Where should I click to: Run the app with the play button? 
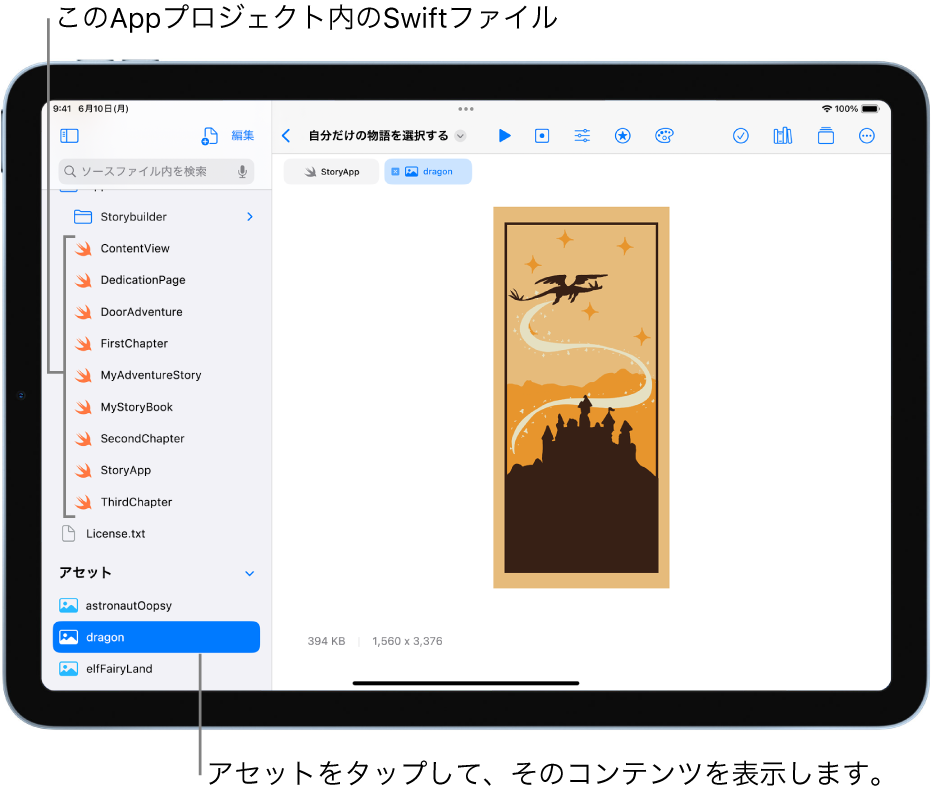tap(505, 136)
